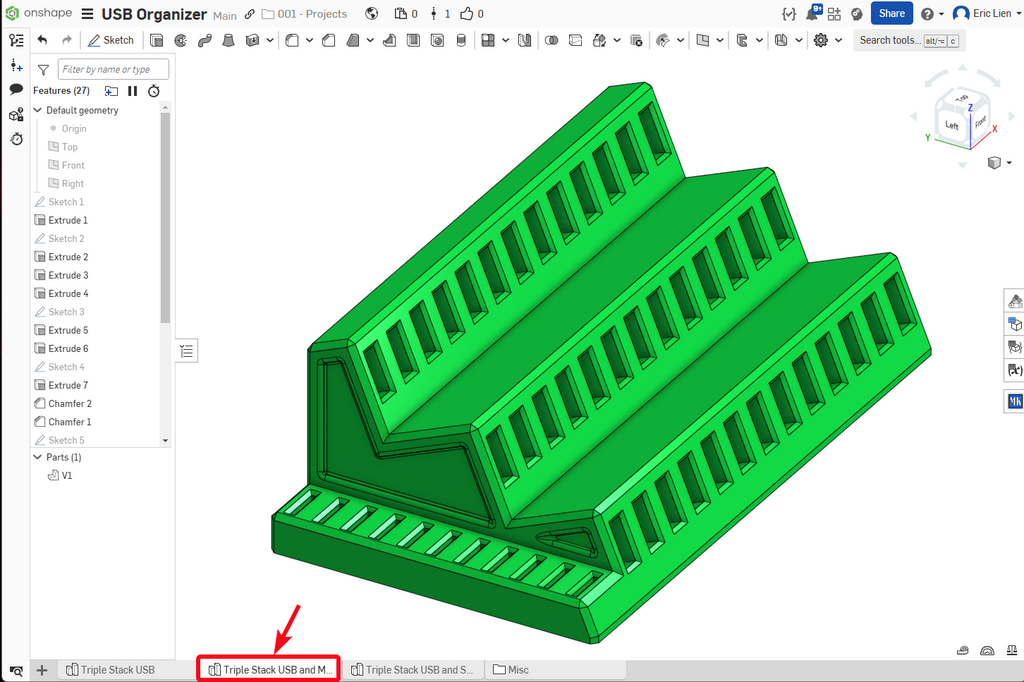Open the App Store grid icon
The image size is (1024, 682).
835,14
